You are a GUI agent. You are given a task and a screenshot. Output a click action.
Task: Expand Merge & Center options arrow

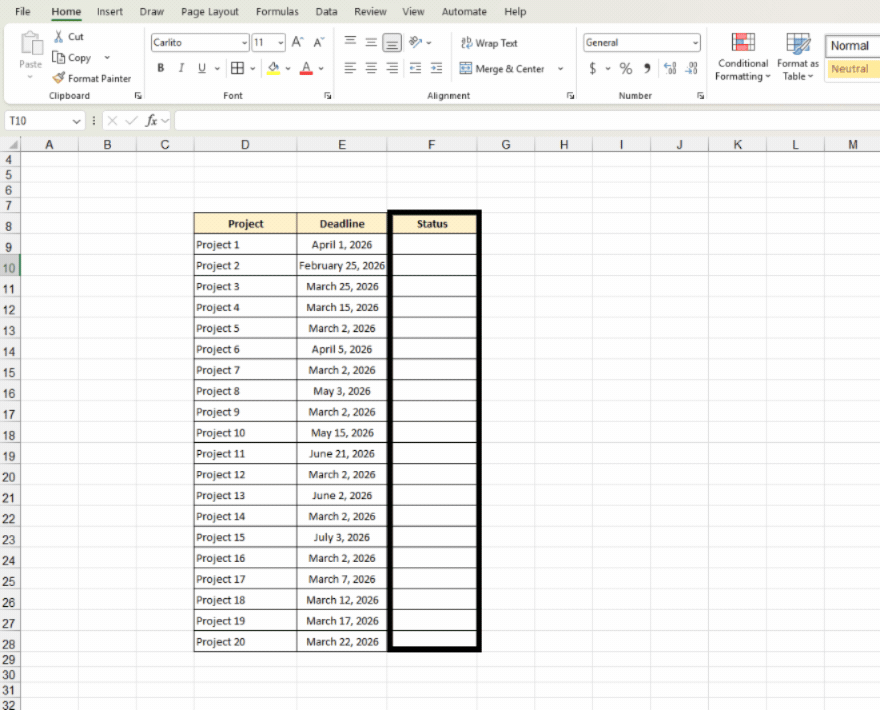[x=560, y=68]
